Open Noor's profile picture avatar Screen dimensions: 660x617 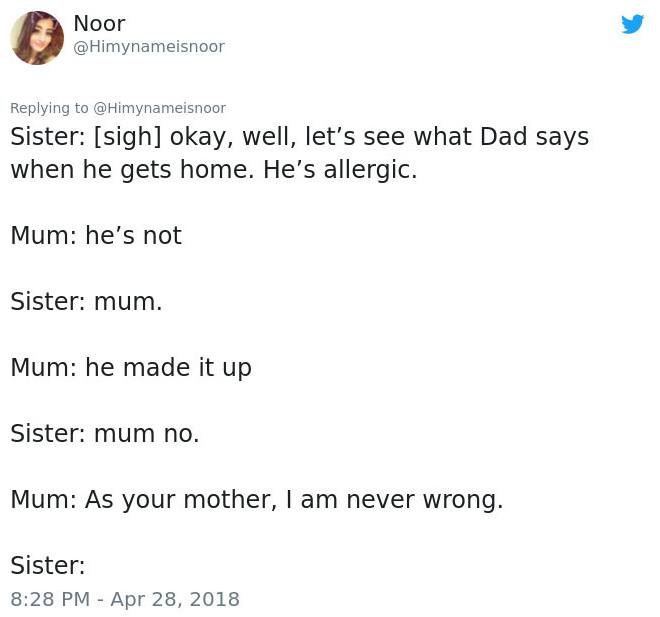(37, 38)
